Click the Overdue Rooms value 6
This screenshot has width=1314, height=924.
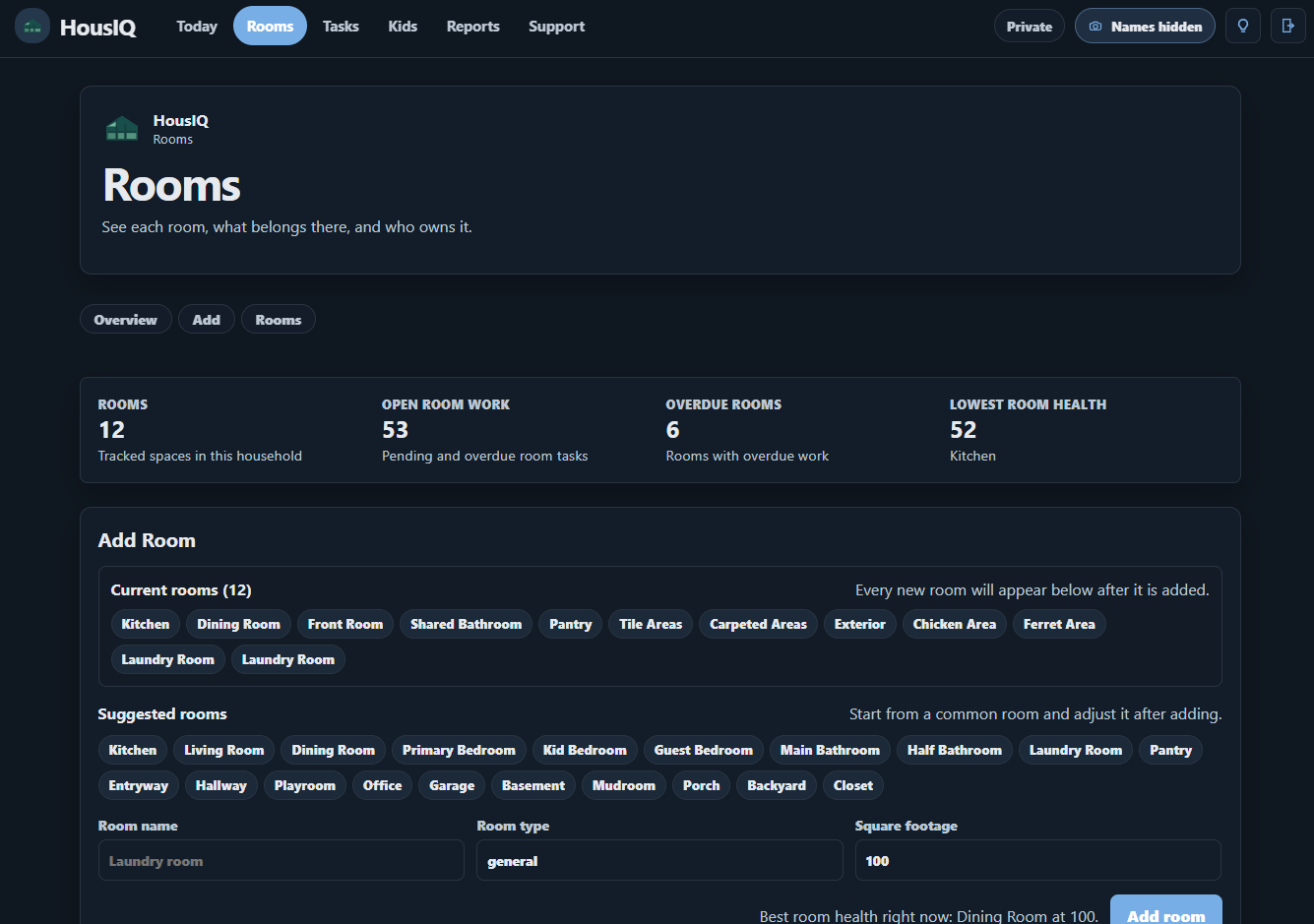[673, 430]
